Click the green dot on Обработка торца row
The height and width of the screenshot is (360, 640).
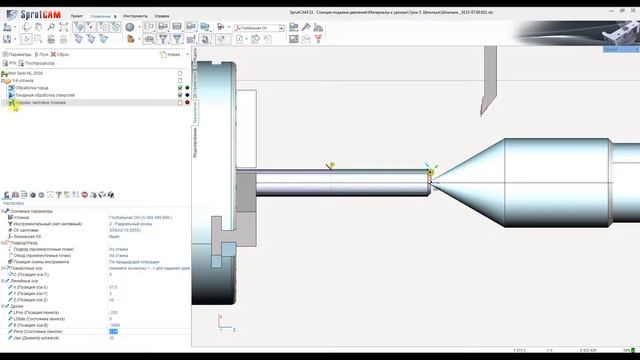tap(187, 88)
